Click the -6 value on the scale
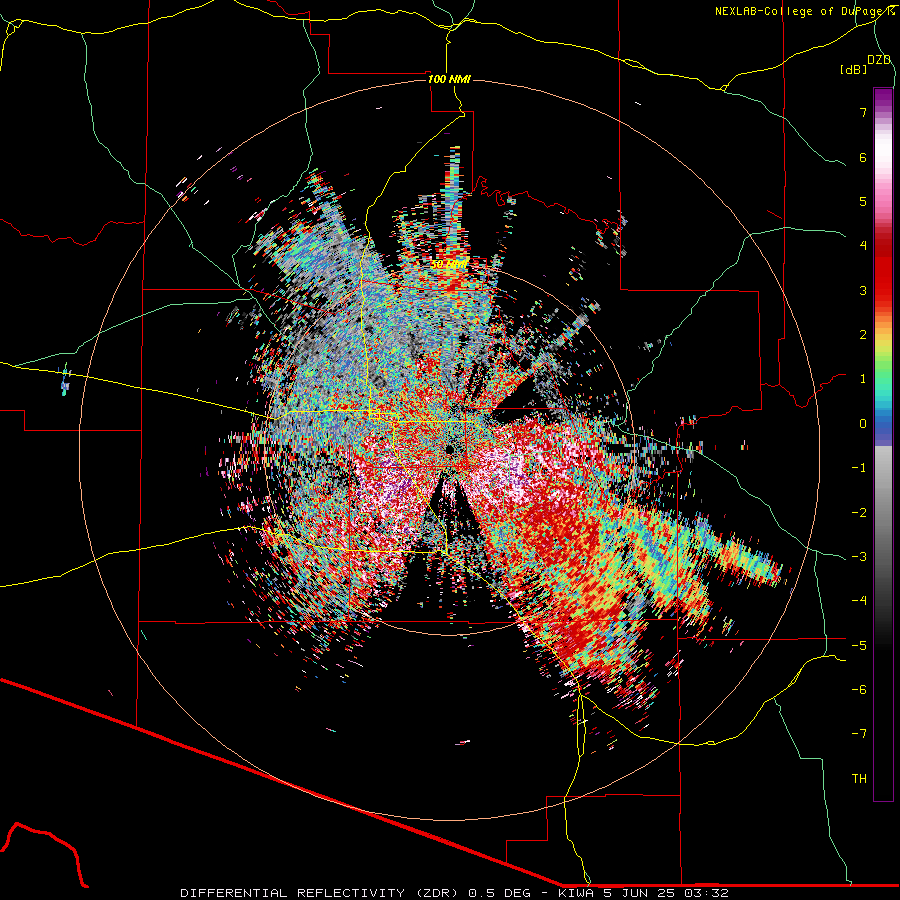Screen dimensions: 900x900 (859, 690)
